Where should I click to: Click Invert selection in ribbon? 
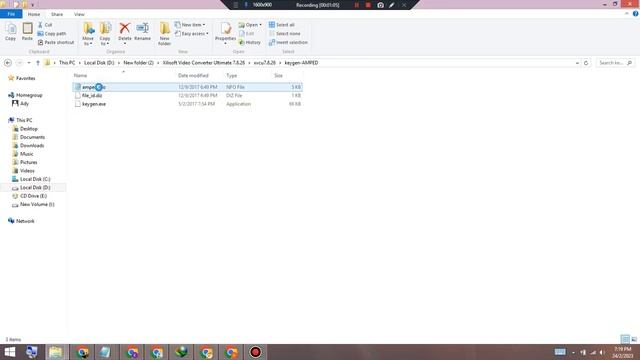[288, 42]
